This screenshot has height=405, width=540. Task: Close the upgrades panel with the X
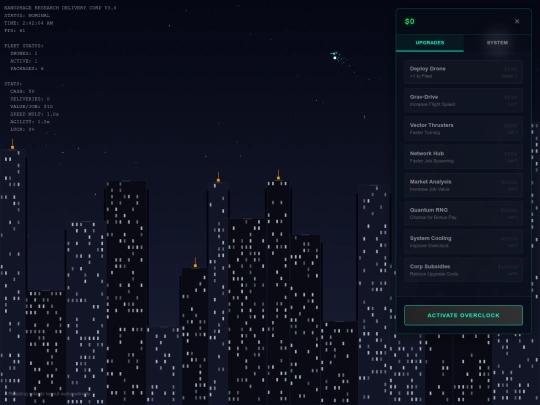pyautogui.click(x=517, y=21)
